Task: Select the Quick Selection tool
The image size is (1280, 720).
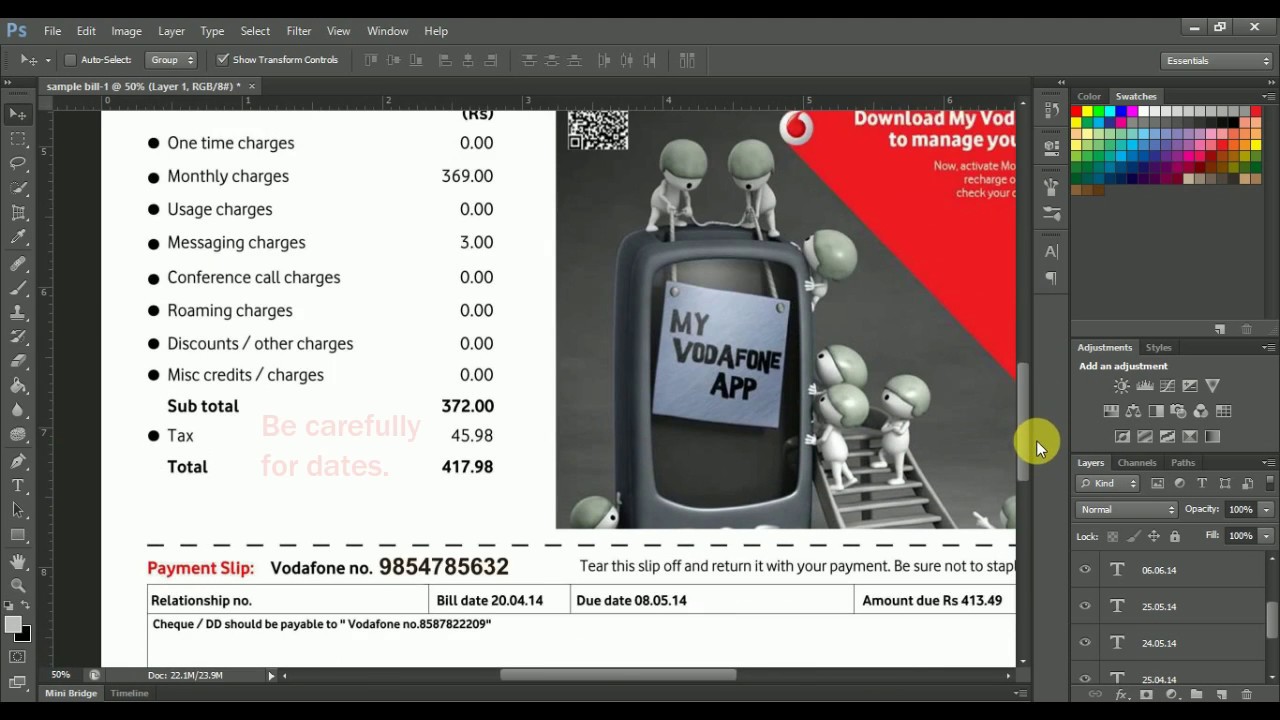Action: pos(18,188)
